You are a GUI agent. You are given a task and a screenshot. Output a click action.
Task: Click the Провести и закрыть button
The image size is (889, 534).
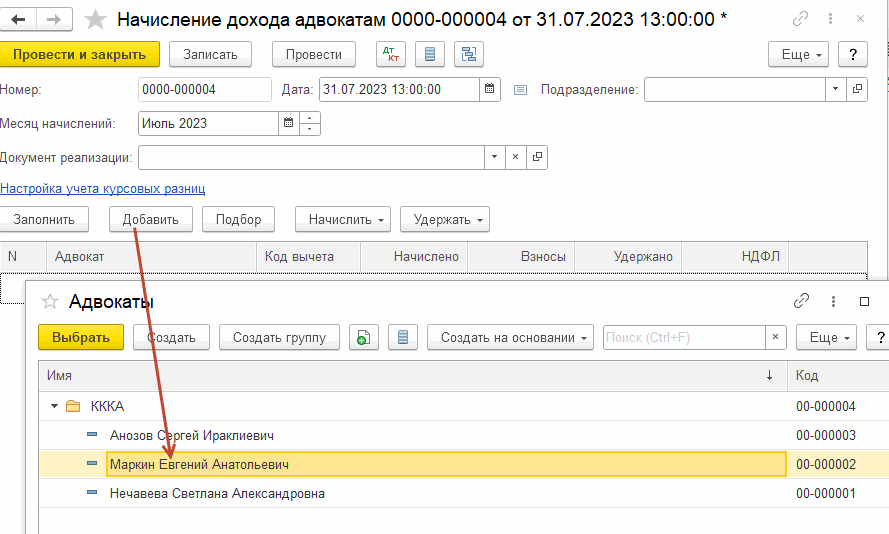[80, 55]
